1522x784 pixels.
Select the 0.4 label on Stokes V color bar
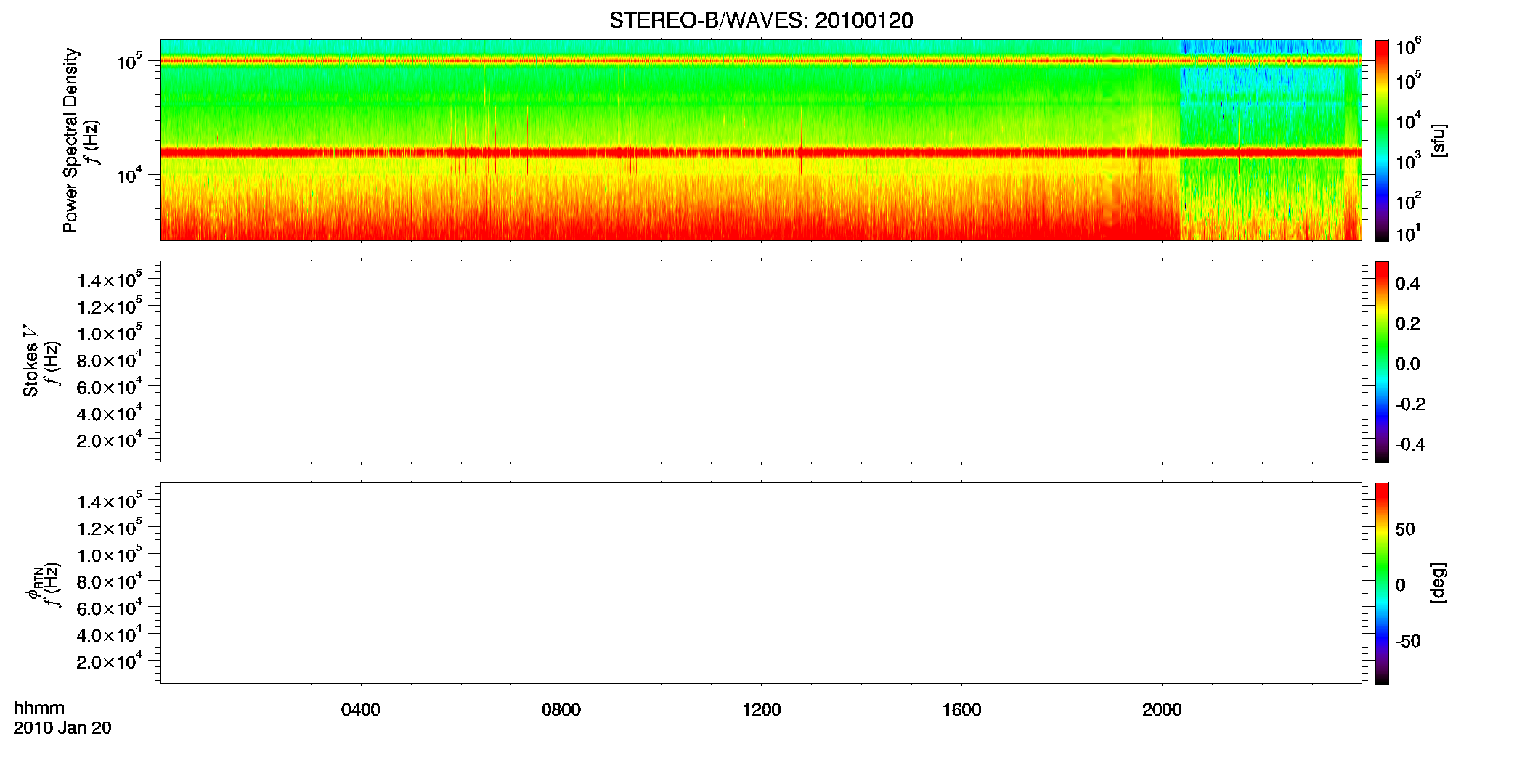point(1407,284)
